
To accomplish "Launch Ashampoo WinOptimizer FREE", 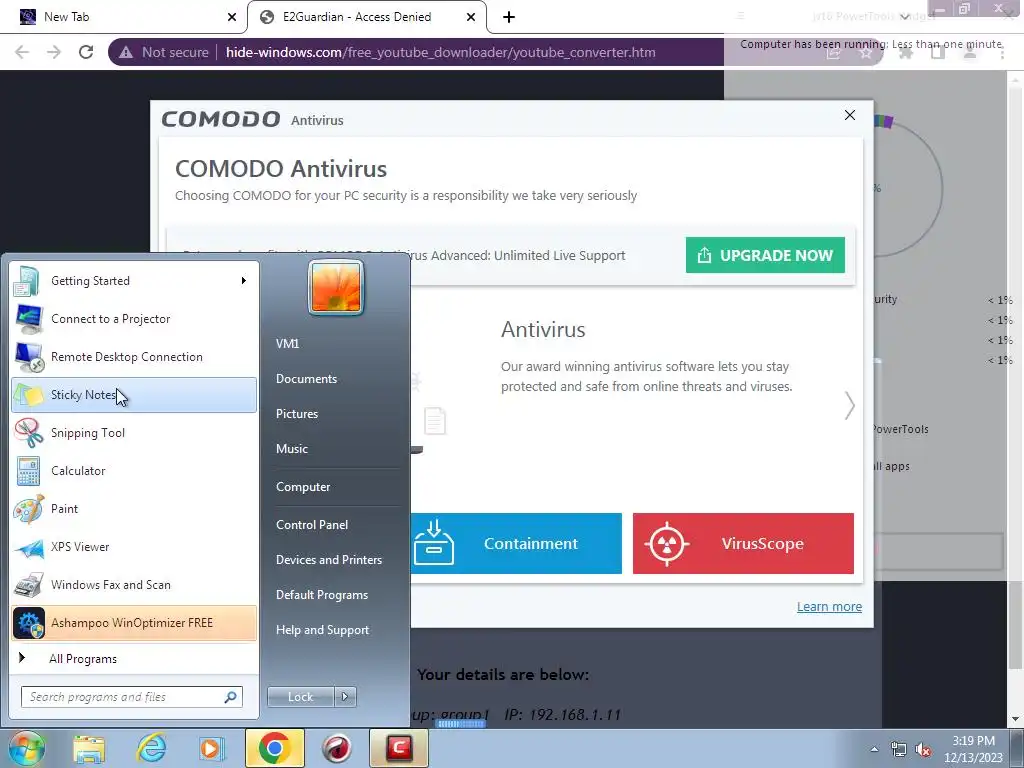I will 134,622.
